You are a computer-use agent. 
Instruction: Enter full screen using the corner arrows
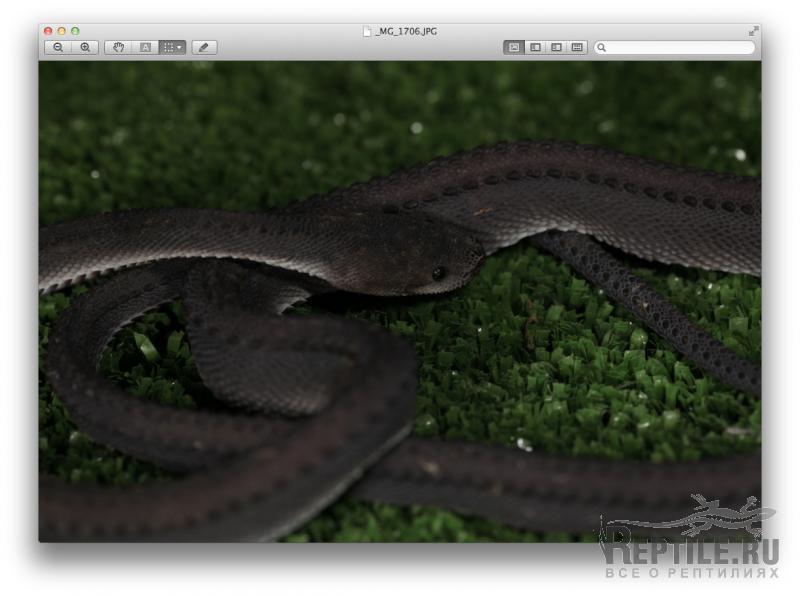pyautogui.click(x=752, y=32)
